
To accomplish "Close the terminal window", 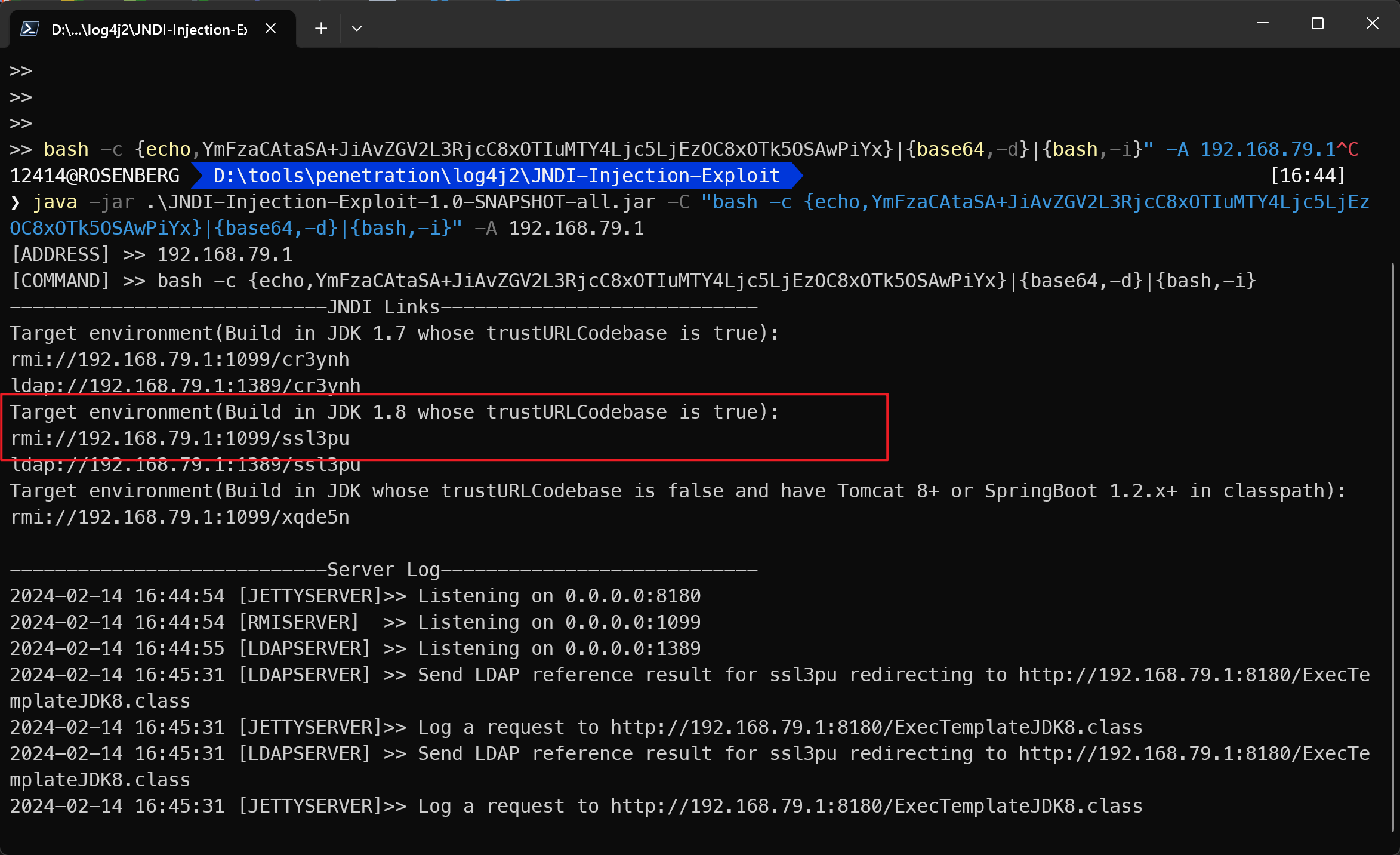I will coord(1373,24).
